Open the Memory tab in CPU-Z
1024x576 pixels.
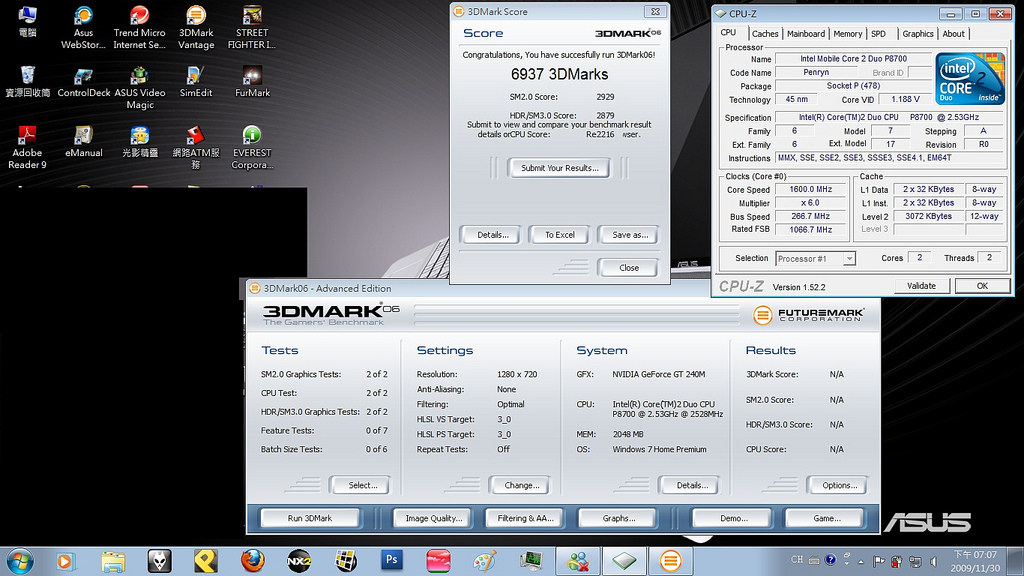pos(847,34)
